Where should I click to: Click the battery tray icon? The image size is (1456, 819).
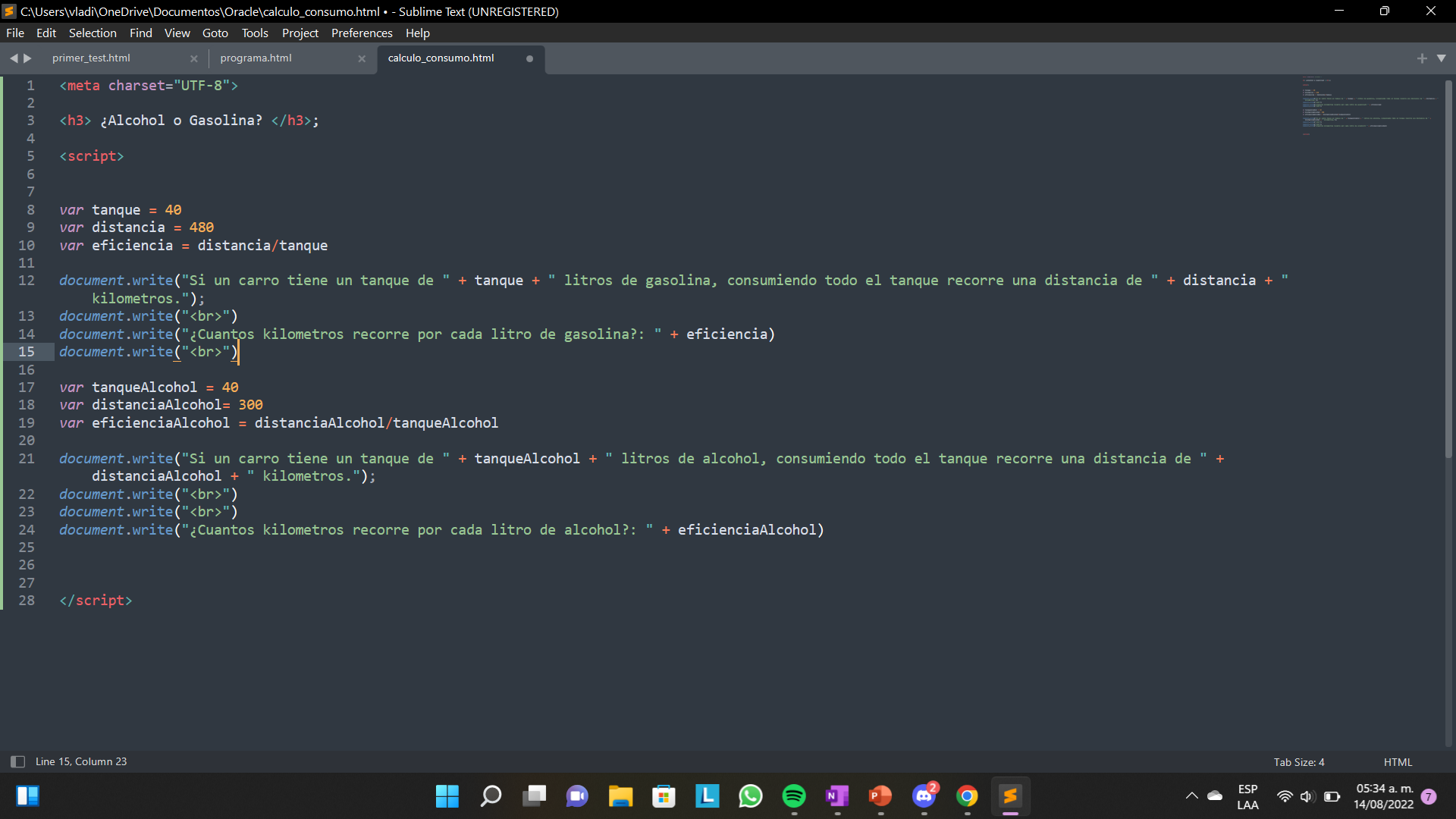click(x=1332, y=796)
